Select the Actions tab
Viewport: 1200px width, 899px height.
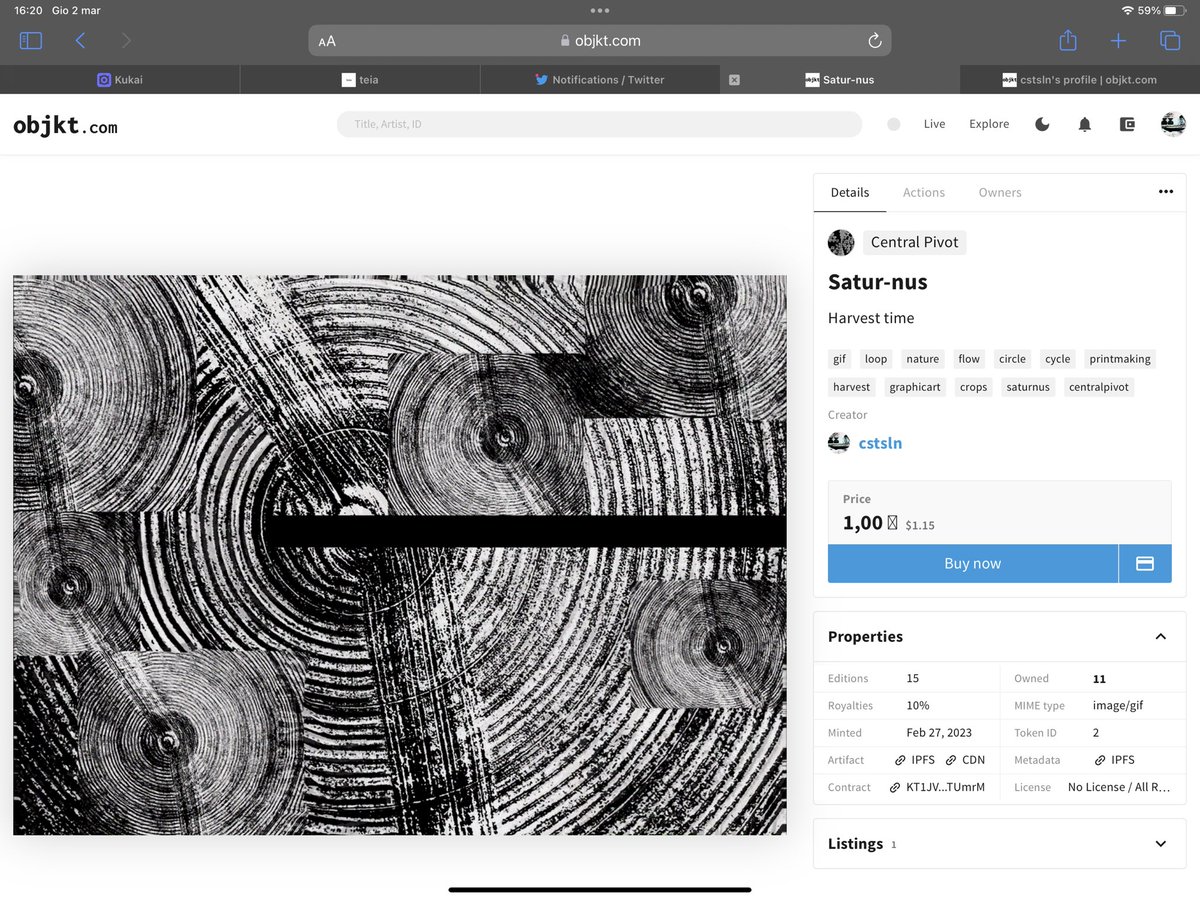coord(924,192)
